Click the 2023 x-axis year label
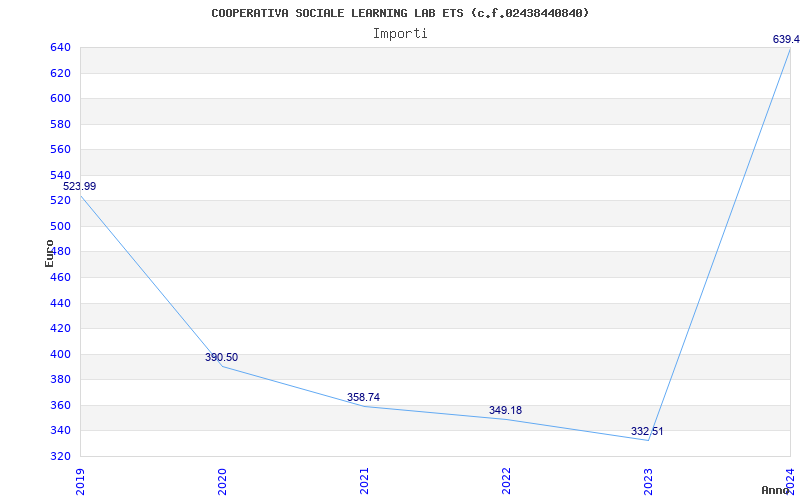The height and width of the screenshot is (500, 800). pyautogui.click(x=647, y=481)
